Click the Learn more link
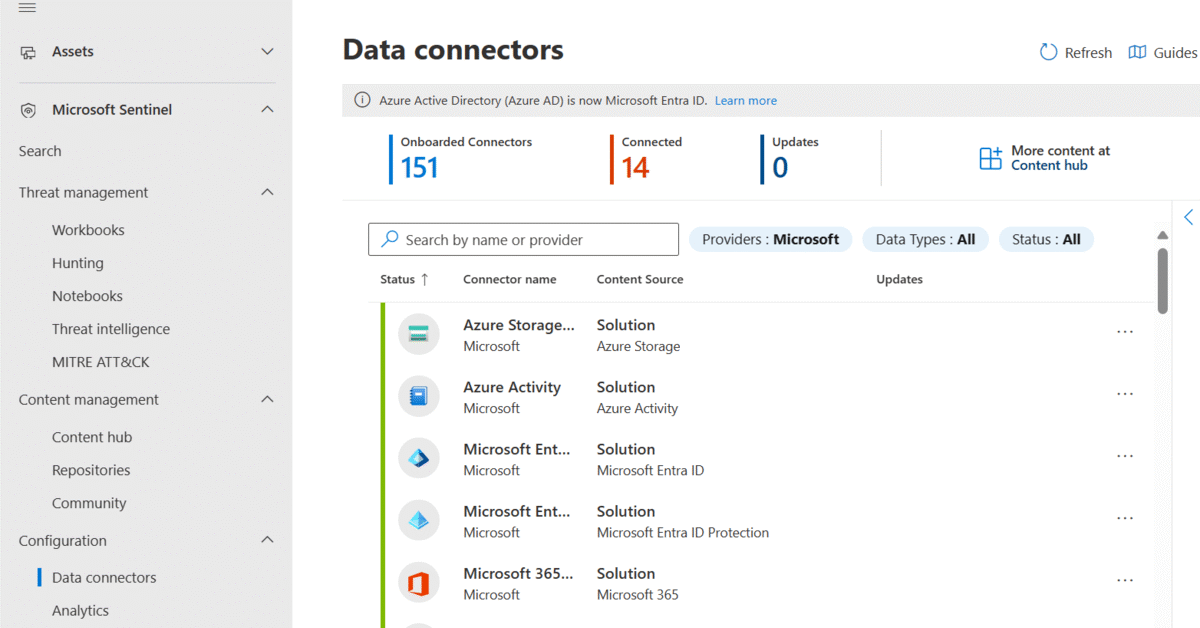Image resolution: width=1200 pixels, height=628 pixels. click(x=746, y=101)
